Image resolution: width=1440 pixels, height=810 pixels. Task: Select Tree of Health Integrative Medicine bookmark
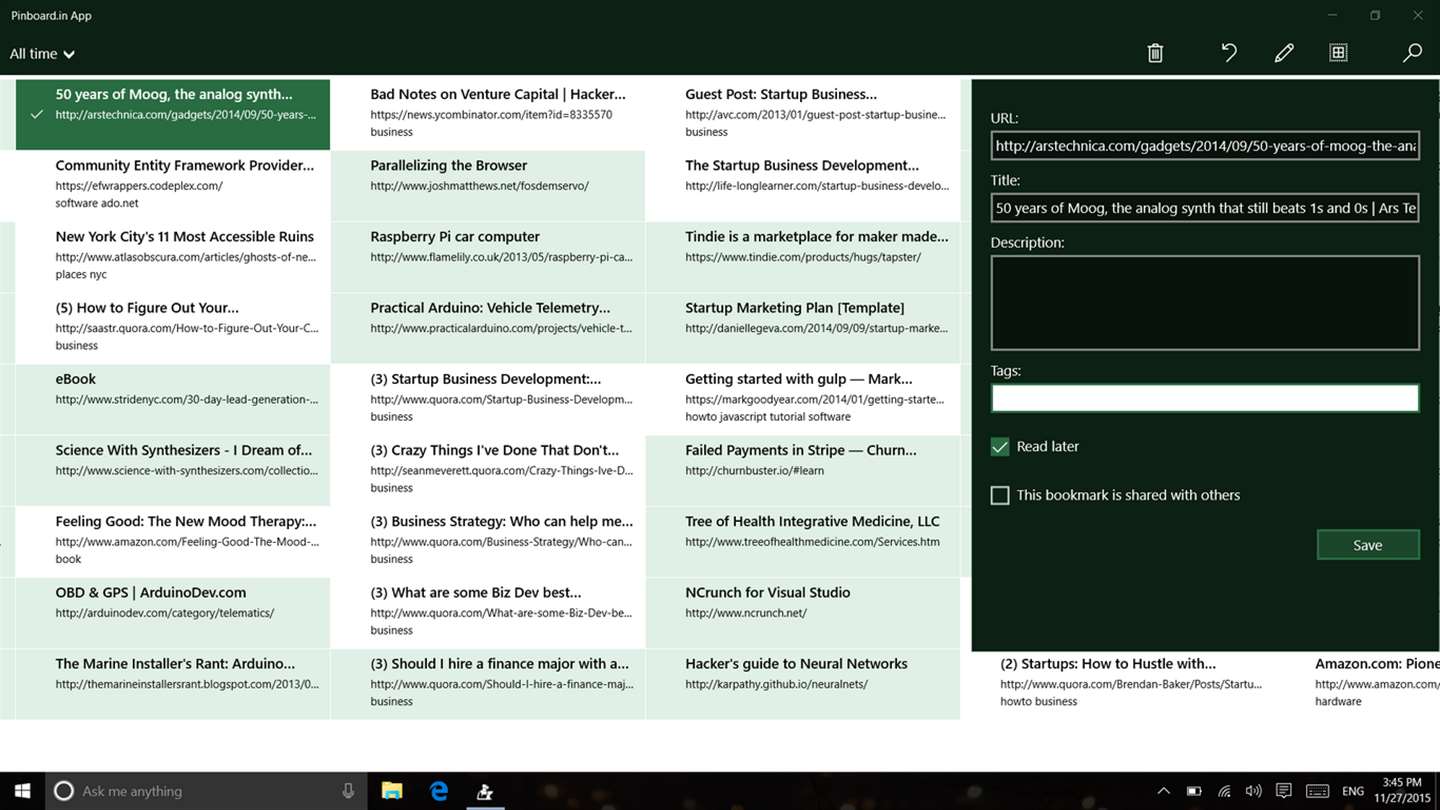[803, 542]
